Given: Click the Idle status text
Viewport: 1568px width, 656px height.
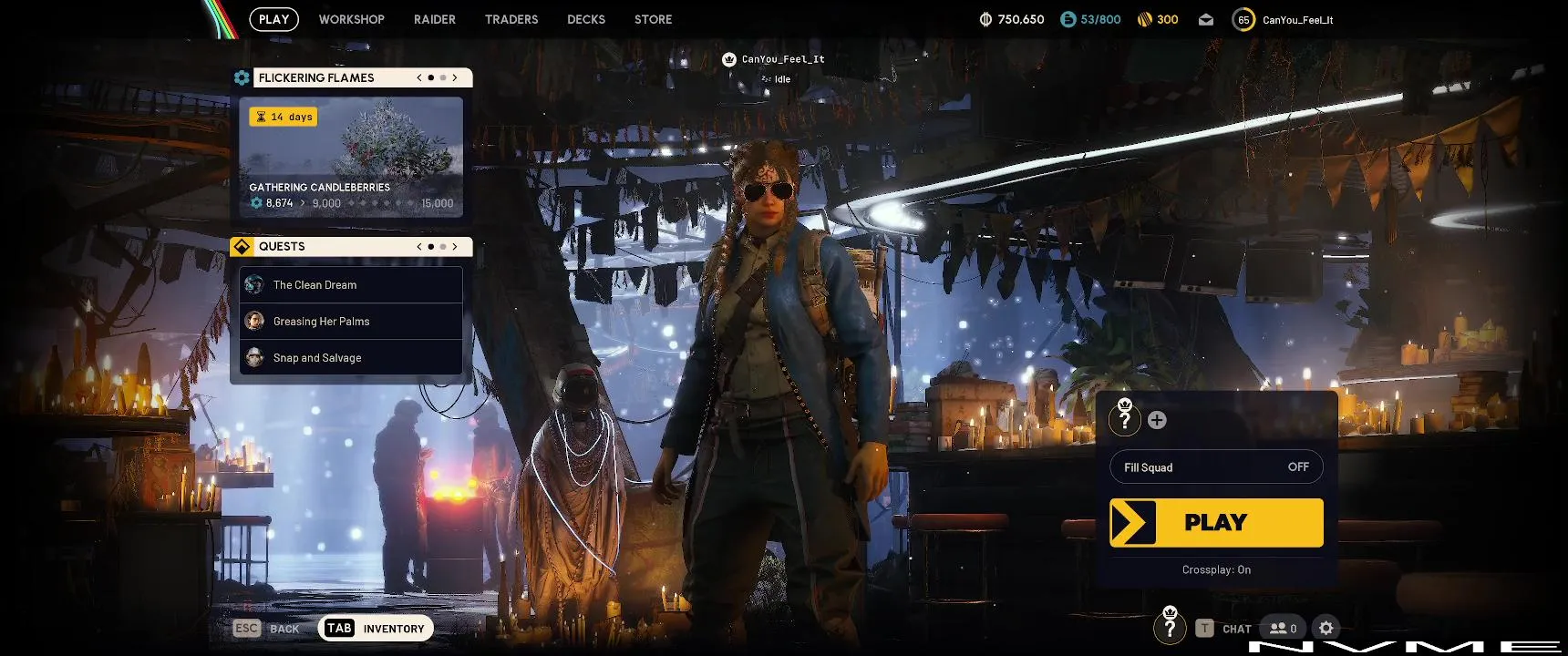Looking at the screenshot, I should (x=782, y=79).
